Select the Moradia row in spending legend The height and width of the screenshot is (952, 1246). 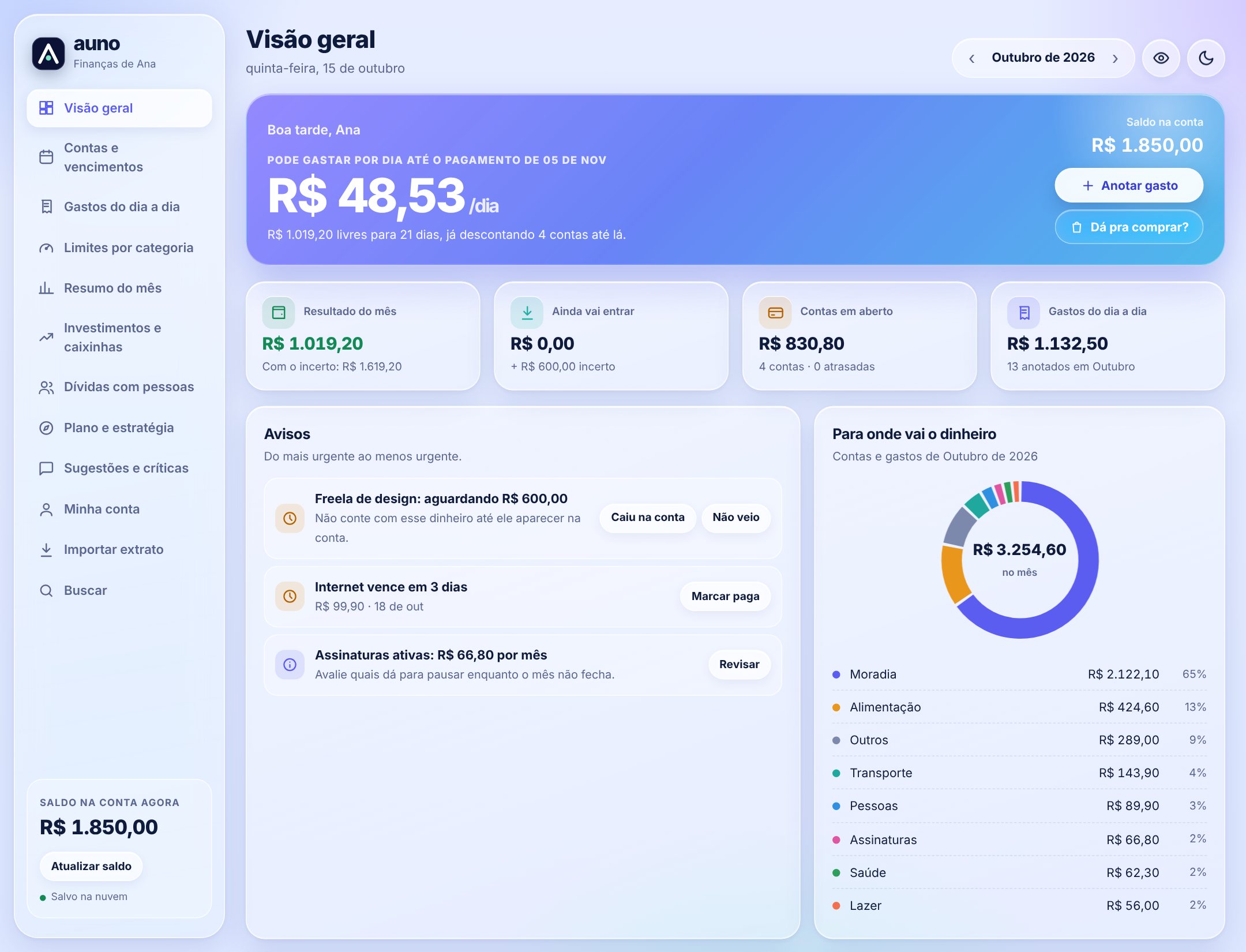pyautogui.click(x=1019, y=674)
